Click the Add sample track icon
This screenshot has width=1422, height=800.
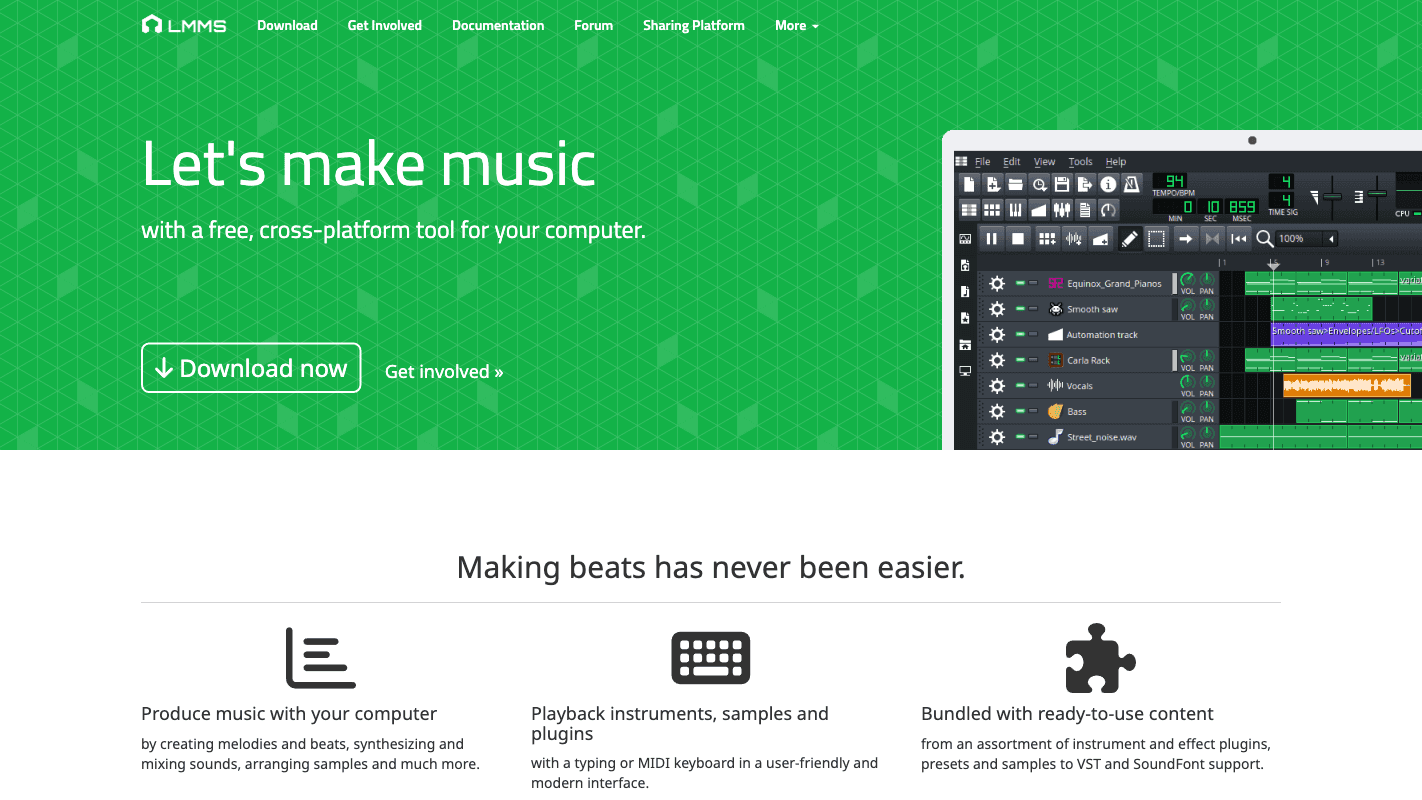(1074, 239)
